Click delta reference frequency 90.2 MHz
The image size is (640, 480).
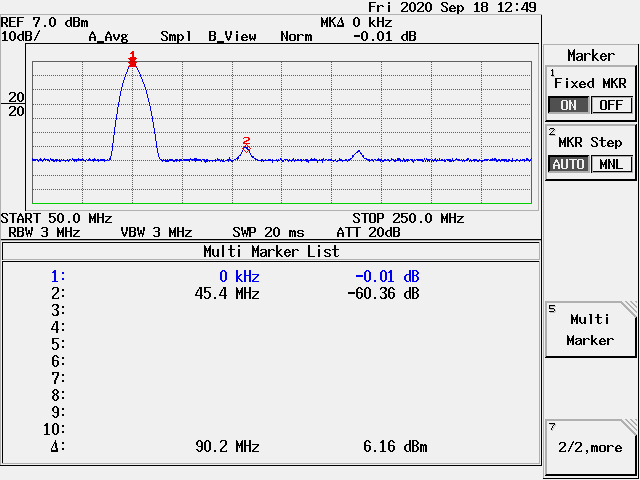(x=227, y=447)
